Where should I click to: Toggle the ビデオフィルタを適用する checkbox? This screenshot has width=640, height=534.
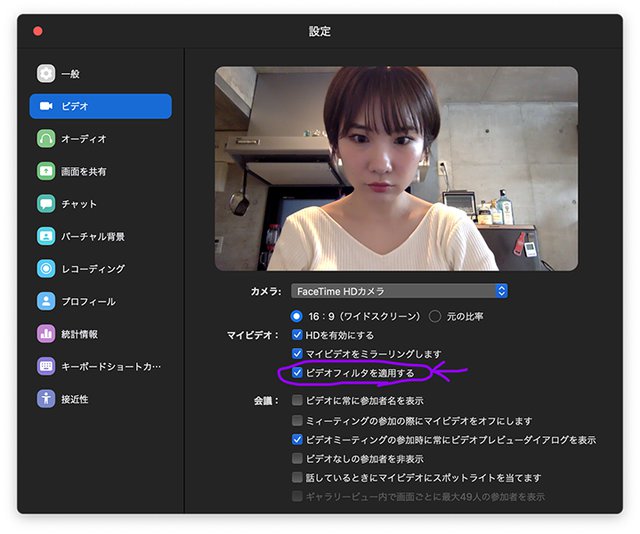point(297,373)
